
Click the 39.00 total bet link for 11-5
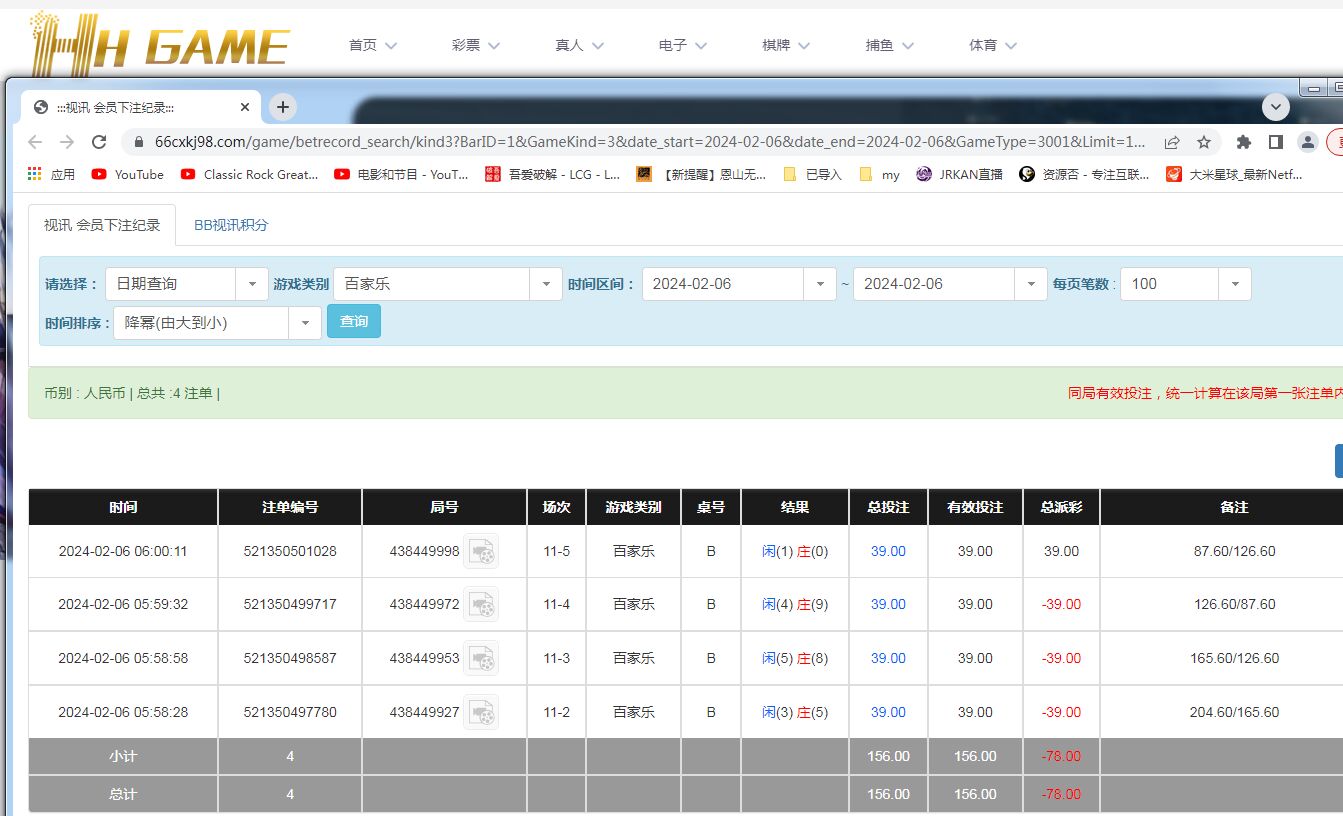pyautogui.click(x=888, y=551)
